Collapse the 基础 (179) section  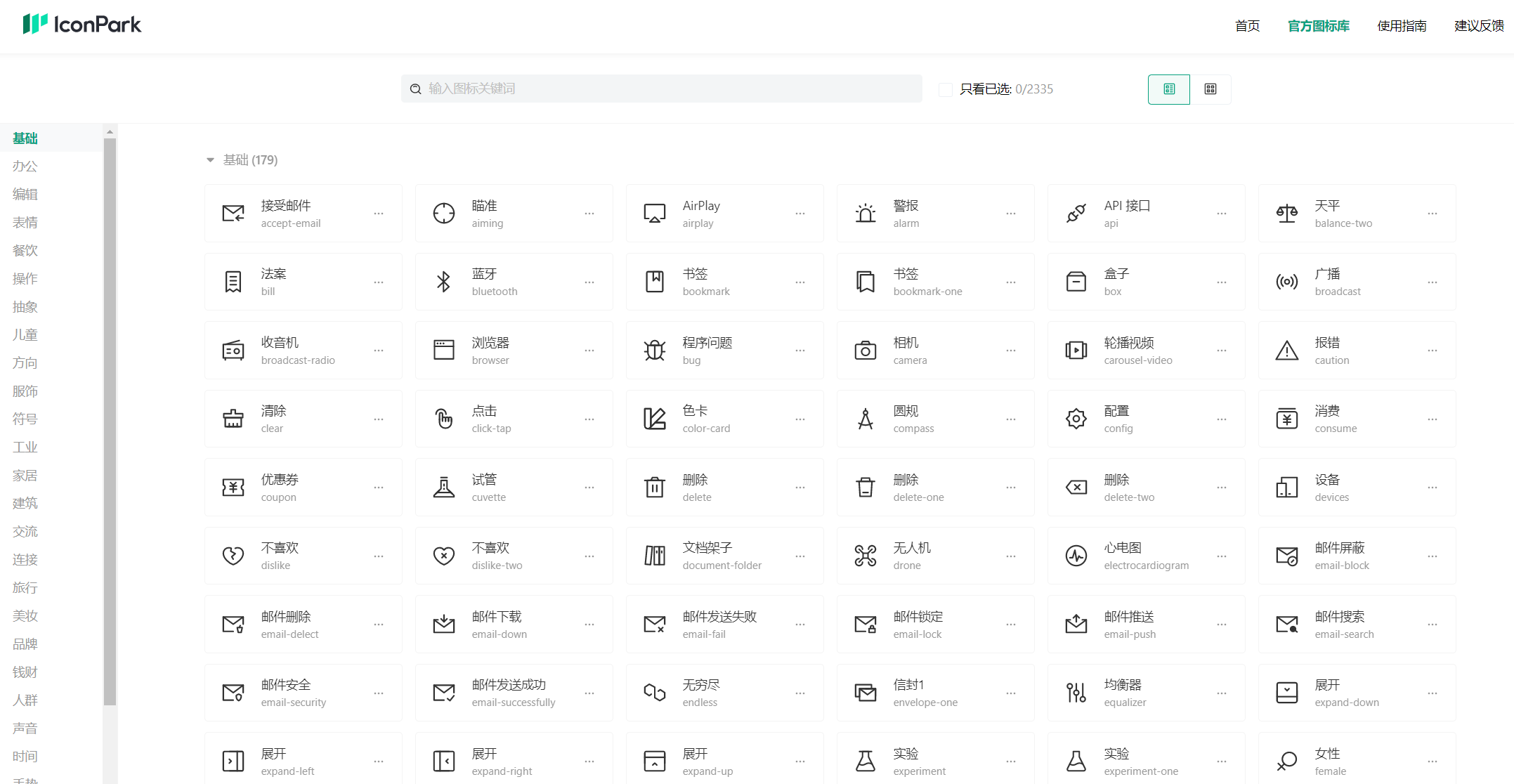point(210,160)
